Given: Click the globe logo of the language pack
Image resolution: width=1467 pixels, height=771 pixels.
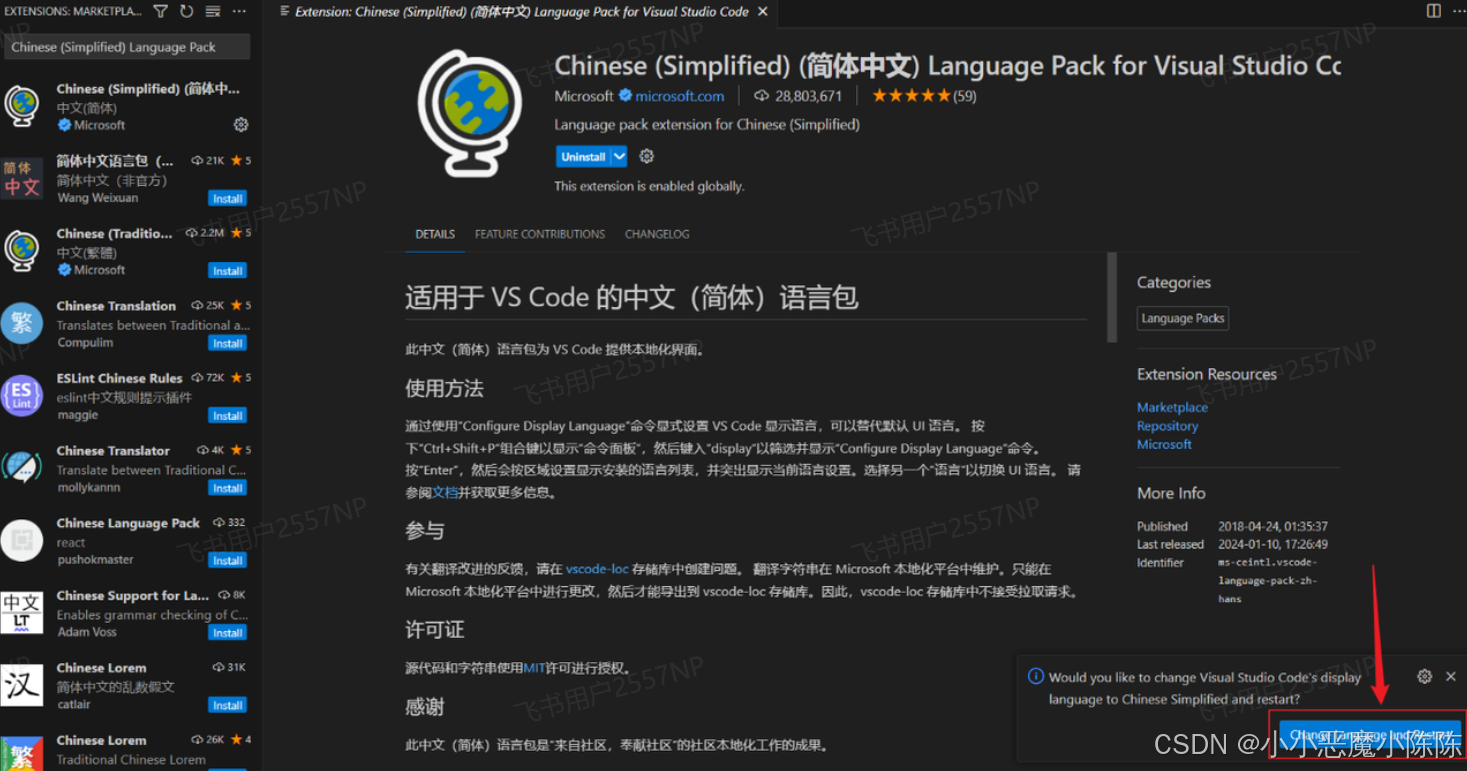Looking at the screenshot, I should pyautogui.click(x=470, y=113).
